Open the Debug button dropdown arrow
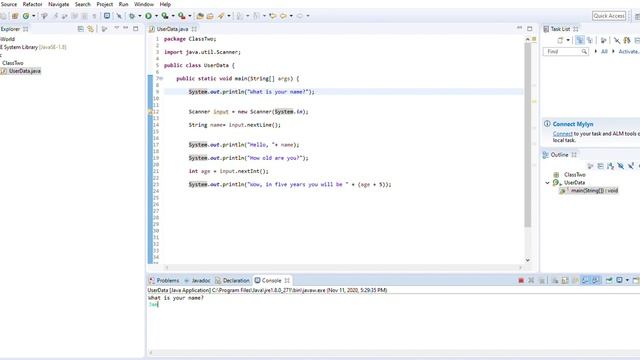 pos(140,16)
